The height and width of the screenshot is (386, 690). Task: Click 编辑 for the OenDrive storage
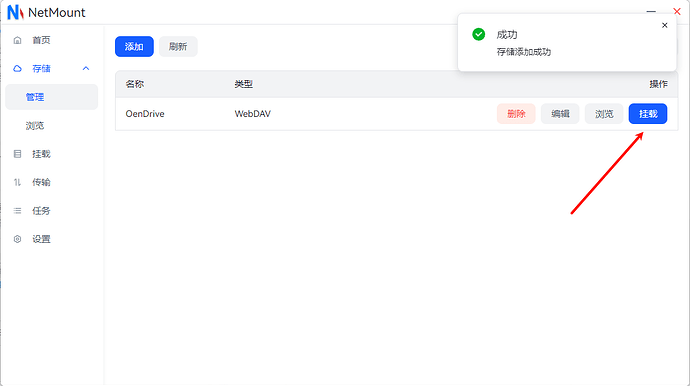point(560,114)
